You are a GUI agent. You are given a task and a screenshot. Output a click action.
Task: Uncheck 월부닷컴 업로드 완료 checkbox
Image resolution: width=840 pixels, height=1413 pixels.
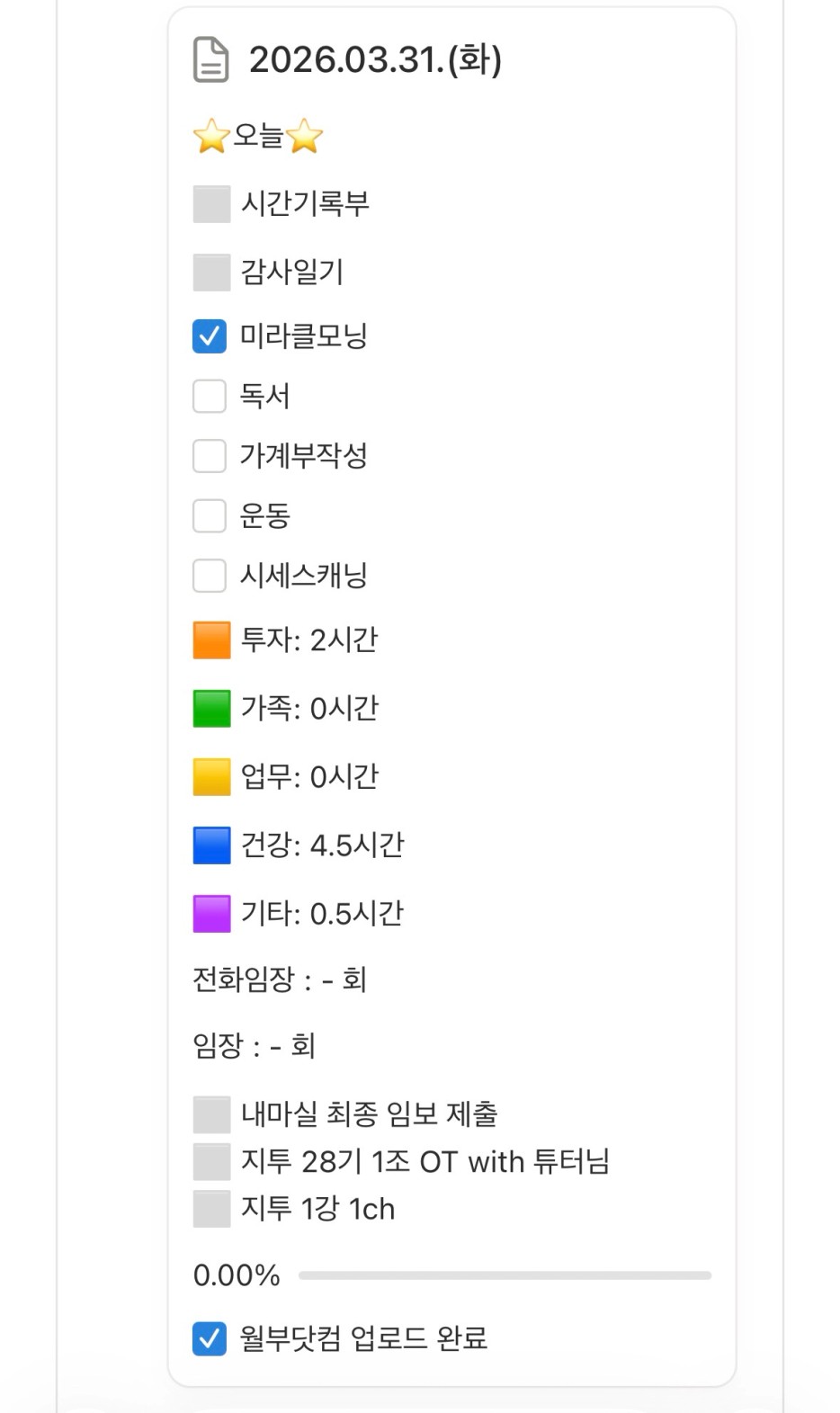(210, 1338)
